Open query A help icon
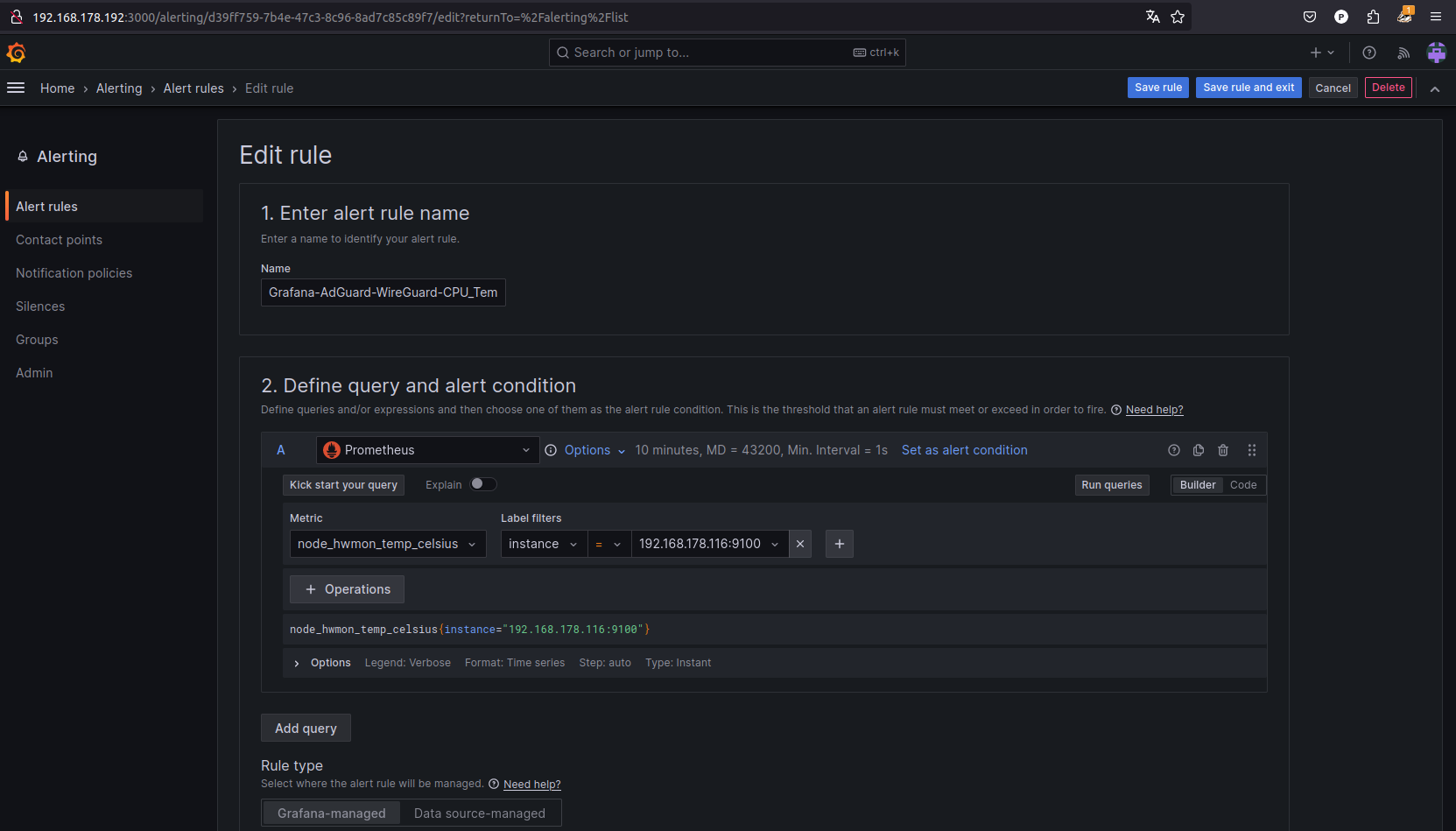 click(x=1174, y=450)
